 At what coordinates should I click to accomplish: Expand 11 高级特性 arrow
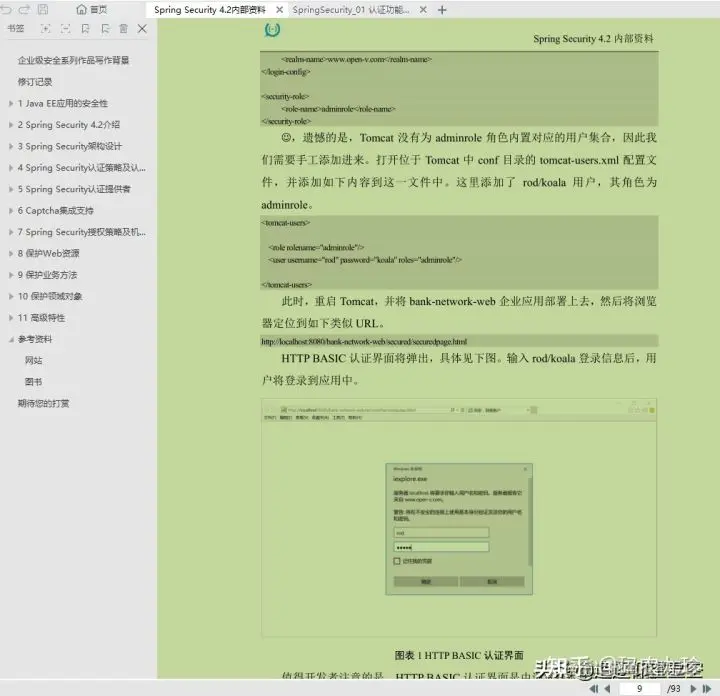coord(11,317)
